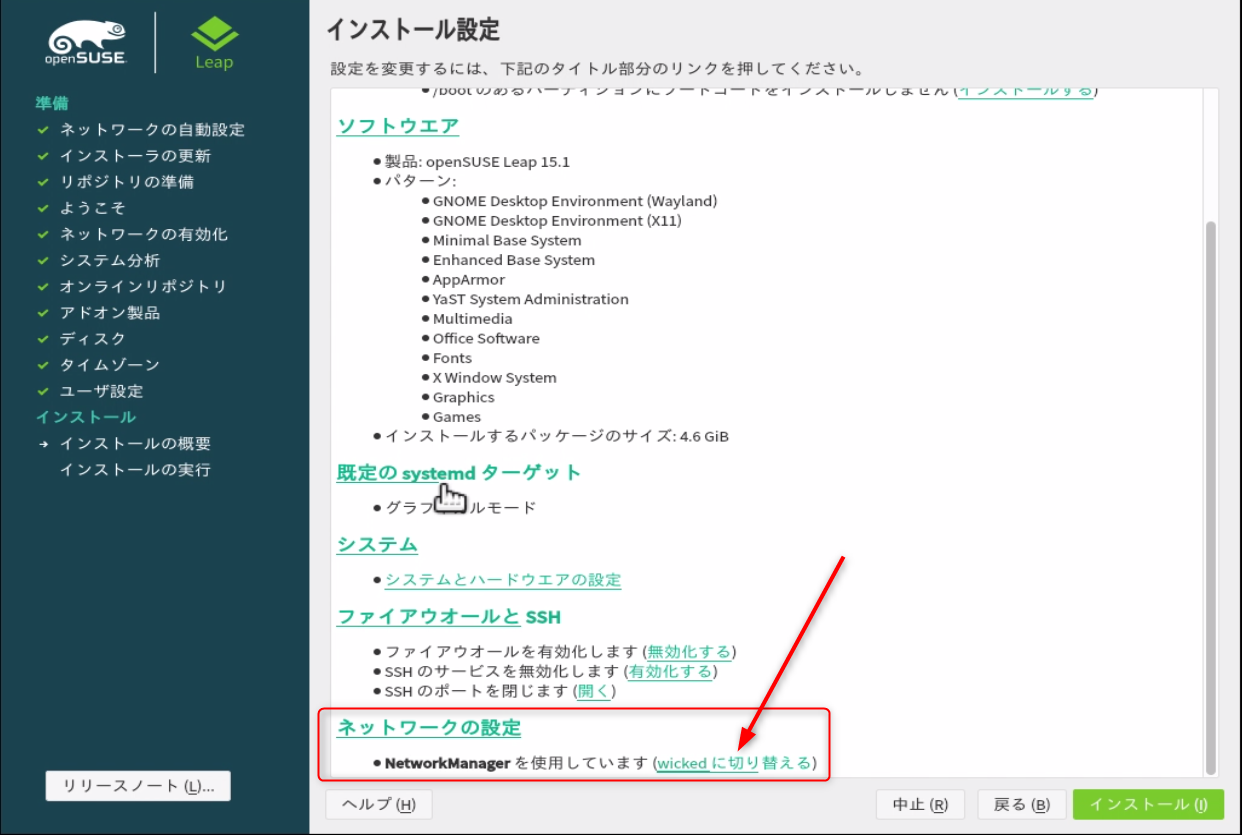Image resolution: width=1242 pixels, height=835 pixels.
Task: Click the green インストール button
Action: 1148,805
